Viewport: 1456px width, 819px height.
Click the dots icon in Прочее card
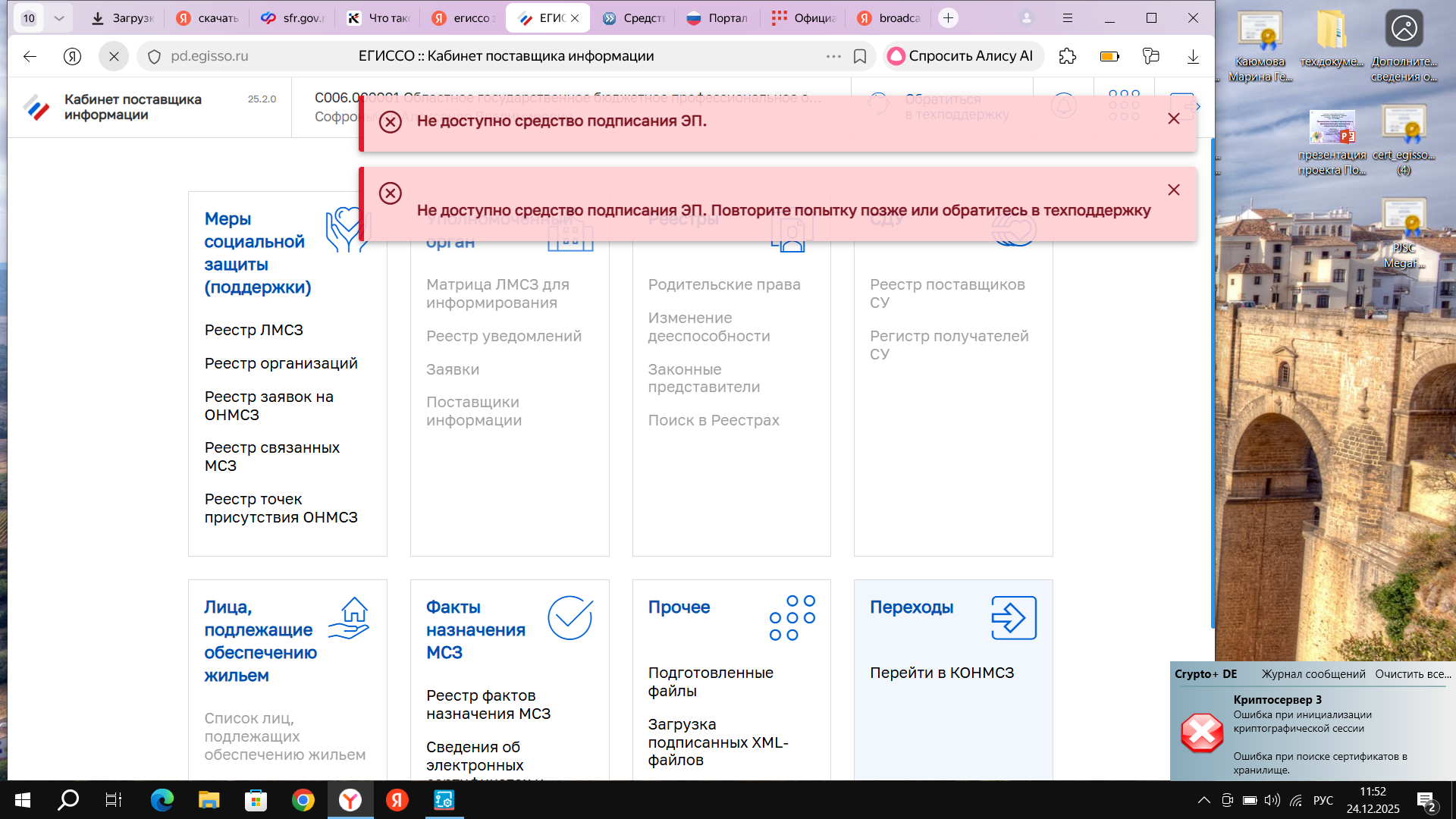(x=792, y=618)
